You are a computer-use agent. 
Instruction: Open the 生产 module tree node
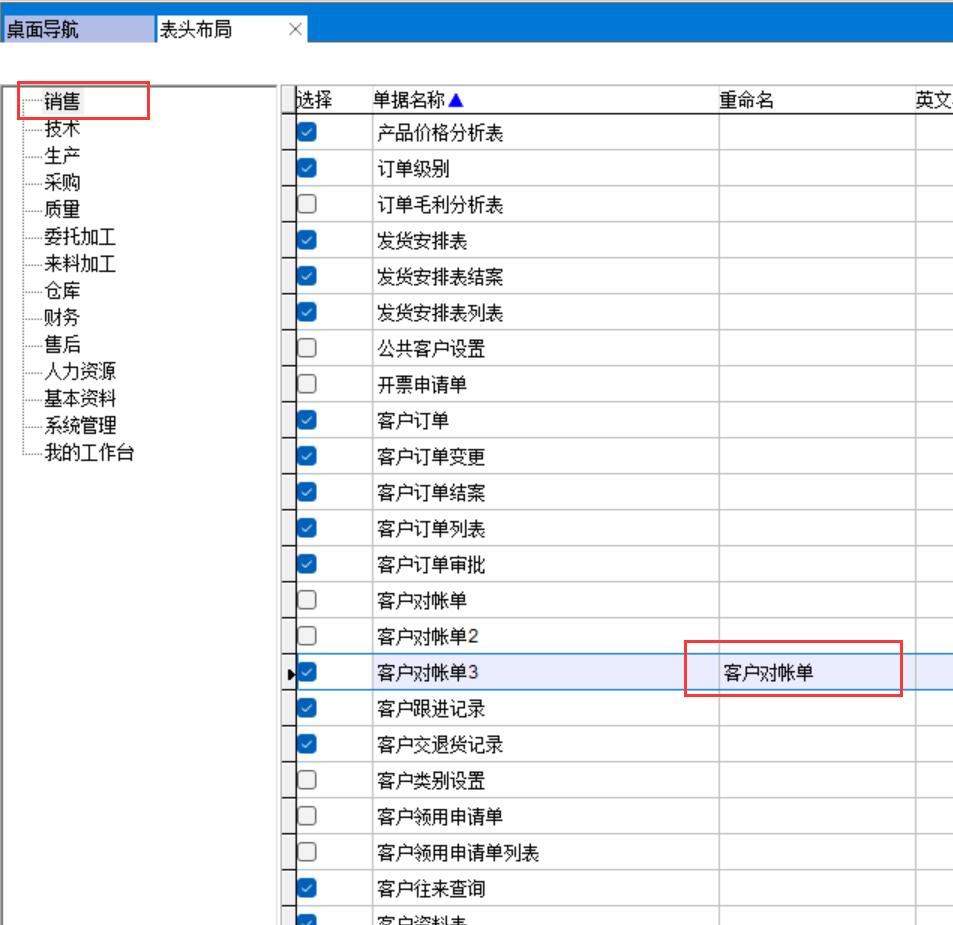(62, 156)
